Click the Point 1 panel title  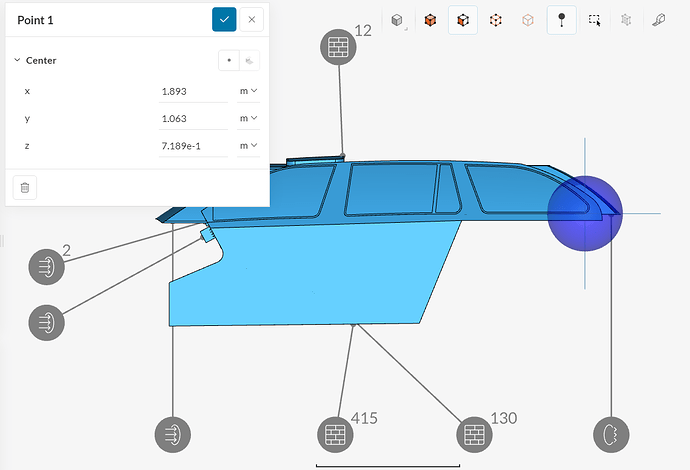point(35,20)
